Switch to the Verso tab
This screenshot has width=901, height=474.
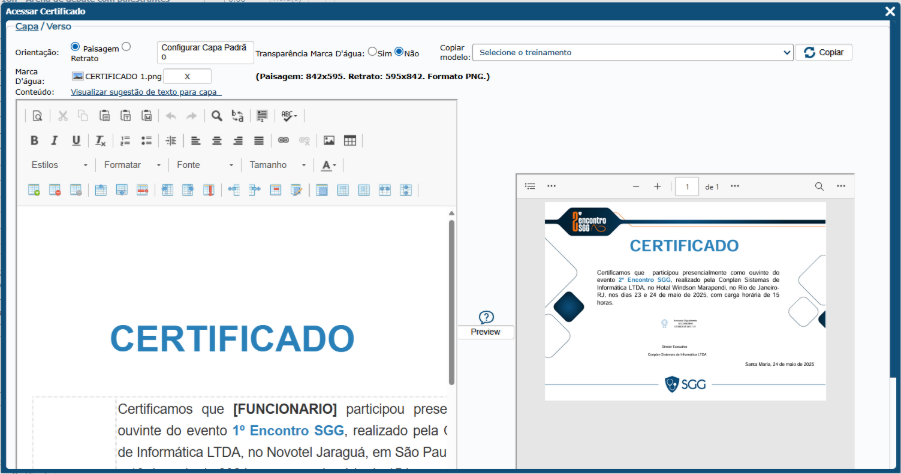tap(59, 27)
